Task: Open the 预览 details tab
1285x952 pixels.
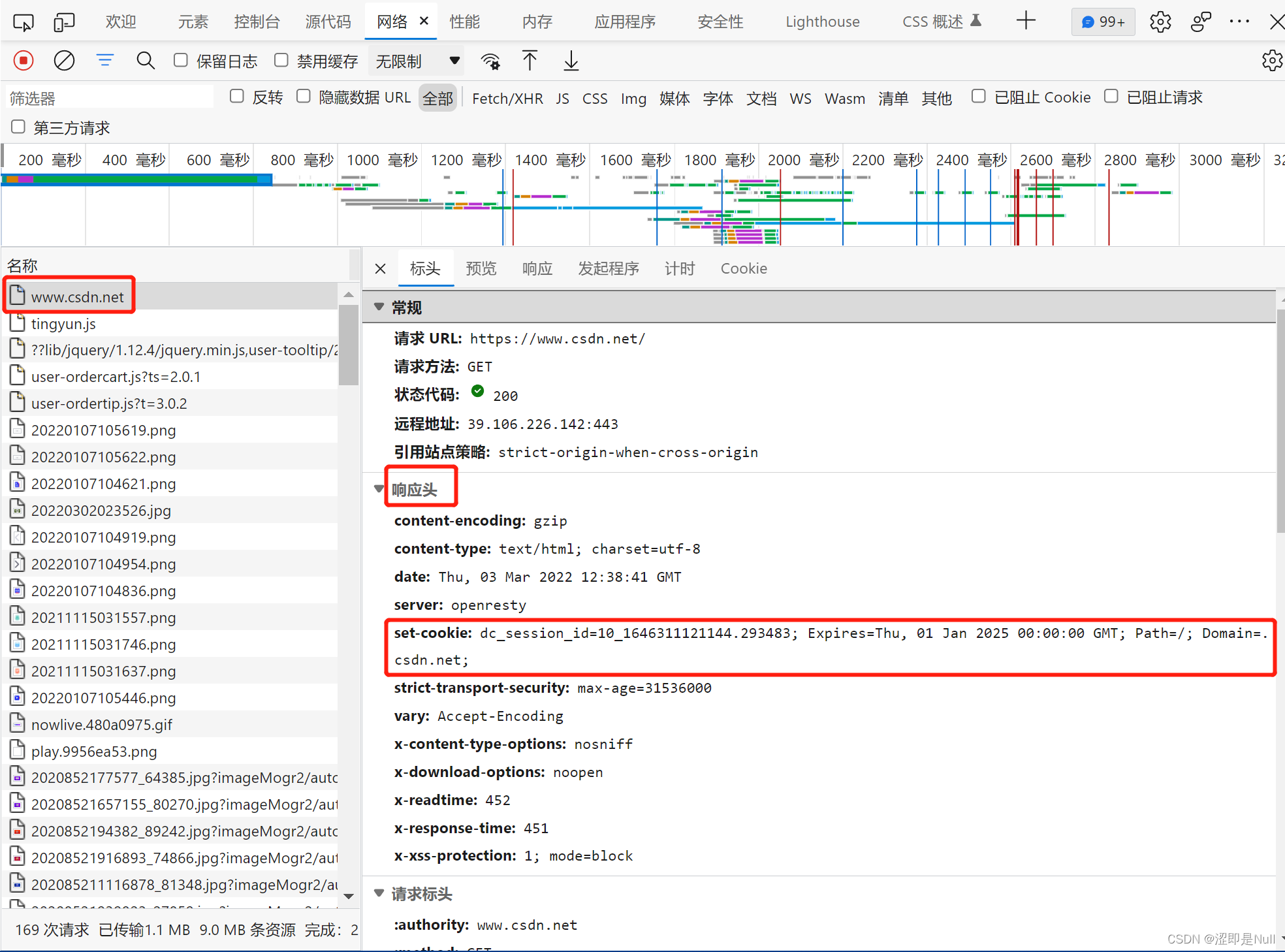Action: [481, 268]
